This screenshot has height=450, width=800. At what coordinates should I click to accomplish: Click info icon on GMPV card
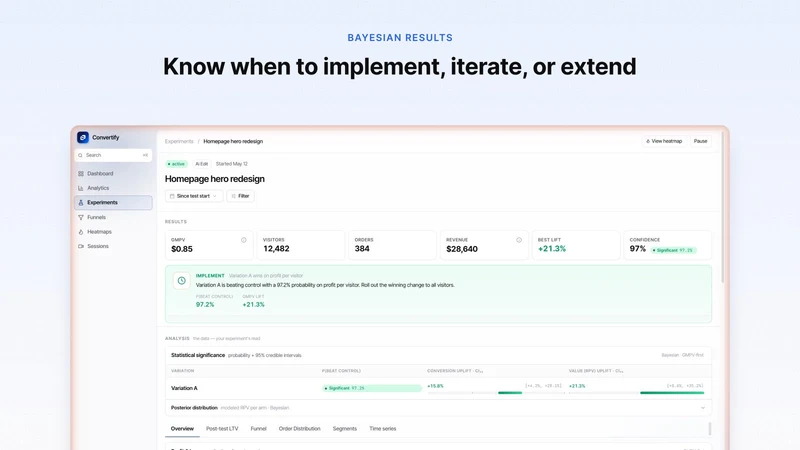[243, 240]
